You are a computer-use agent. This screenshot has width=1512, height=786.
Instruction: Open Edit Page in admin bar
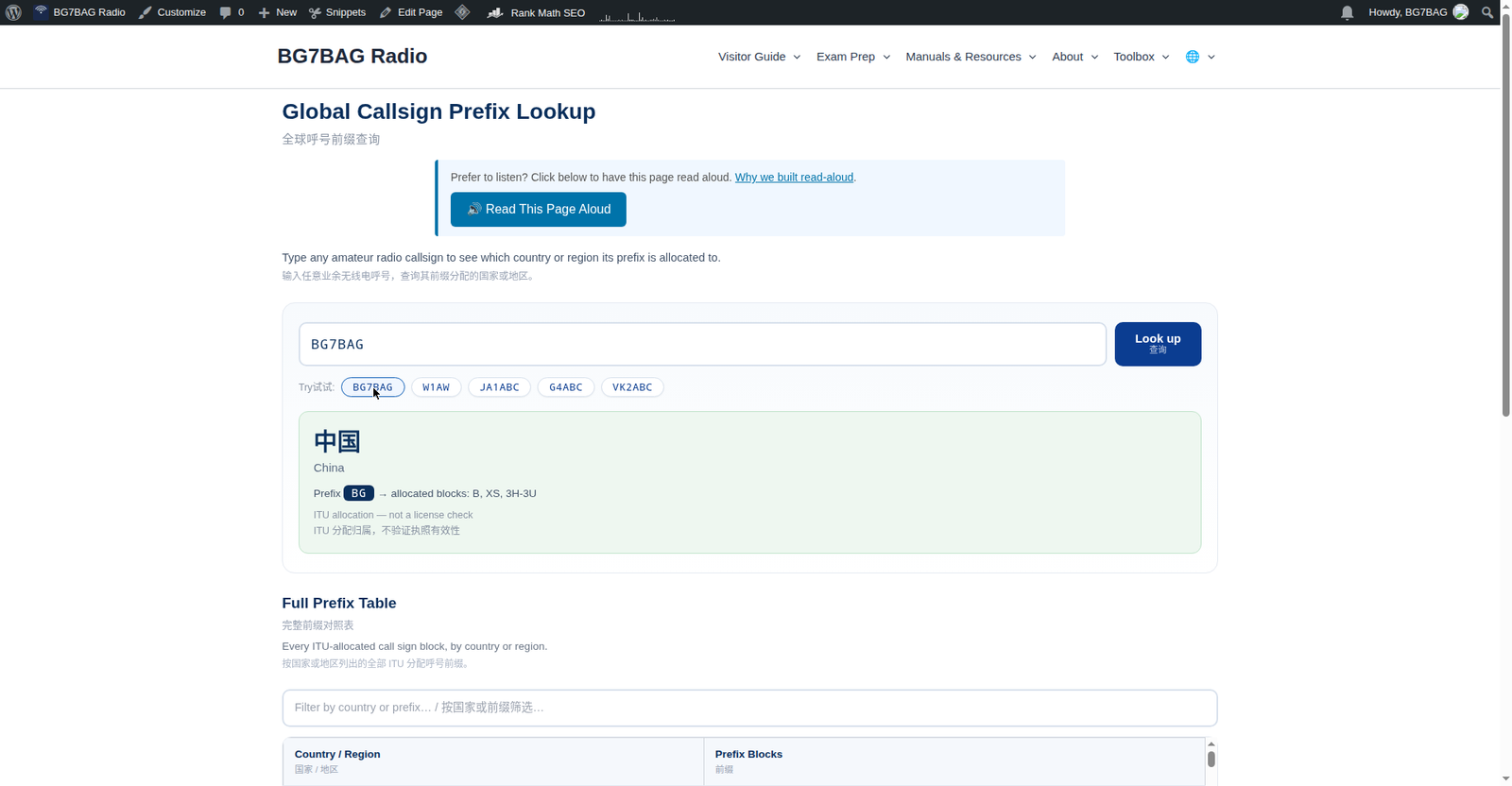point(411,12)
